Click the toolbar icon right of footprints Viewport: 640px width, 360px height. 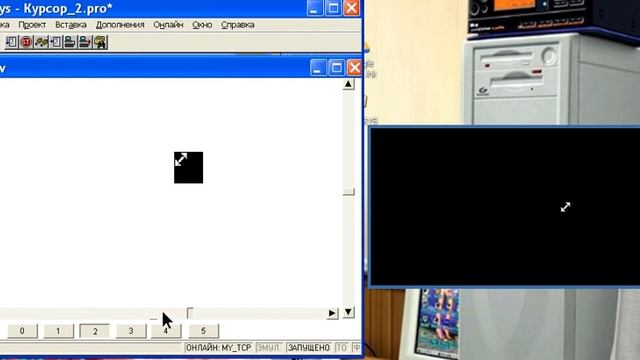pyautogui.click(x=56, y=42)
